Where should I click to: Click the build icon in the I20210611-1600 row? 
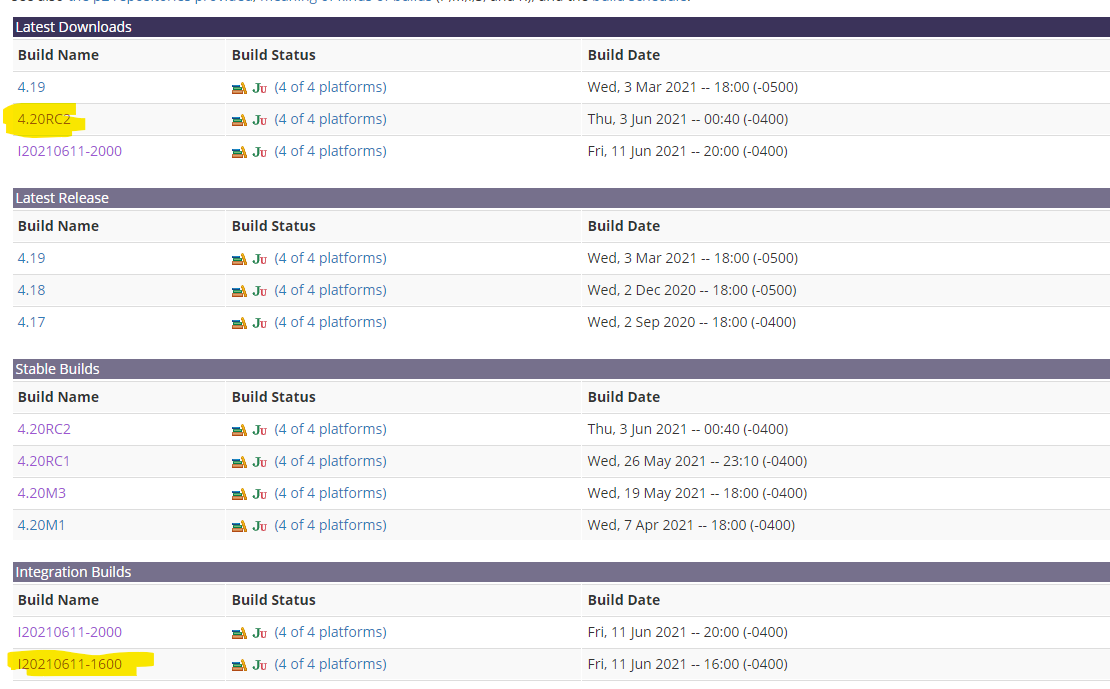click(x=239, y=665)
